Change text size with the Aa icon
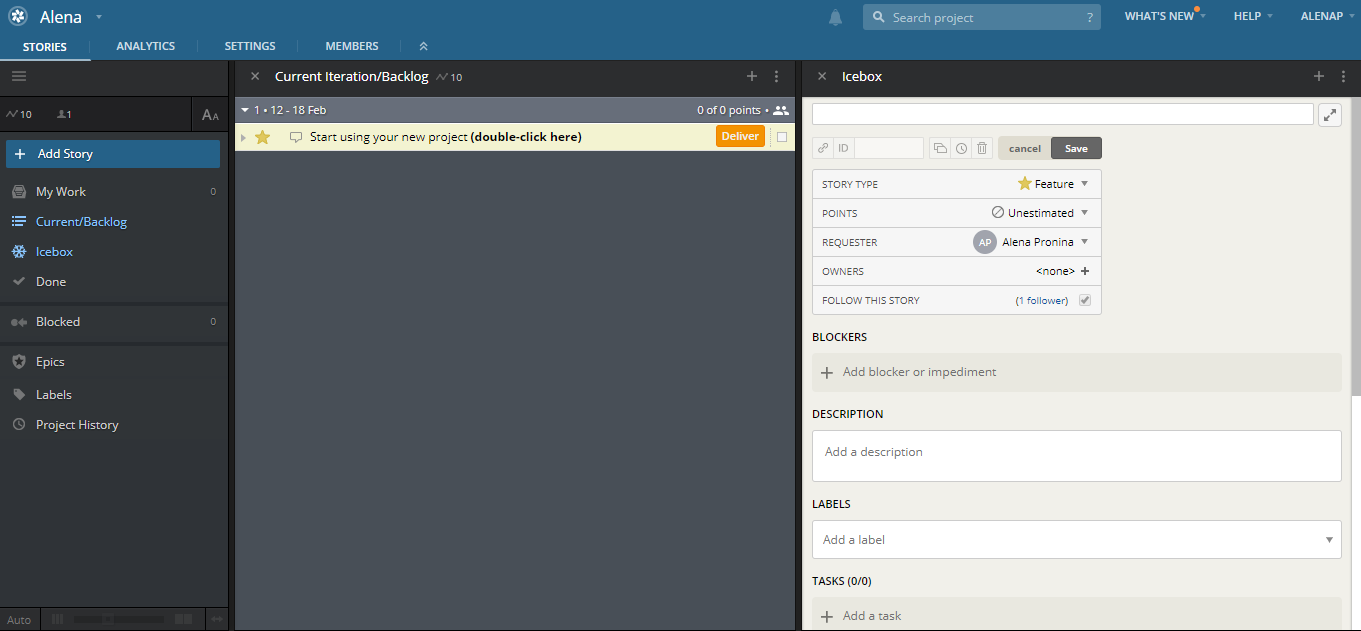Image resolution: width=1361 pixels, height=631 pixels. [210, 115]
